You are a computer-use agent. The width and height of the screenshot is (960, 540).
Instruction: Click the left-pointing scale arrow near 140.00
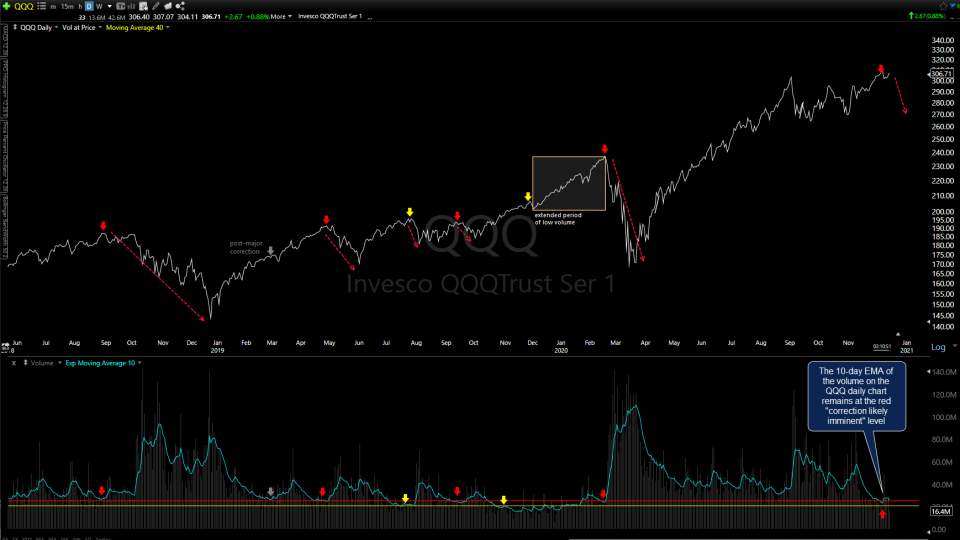(929, 322)
